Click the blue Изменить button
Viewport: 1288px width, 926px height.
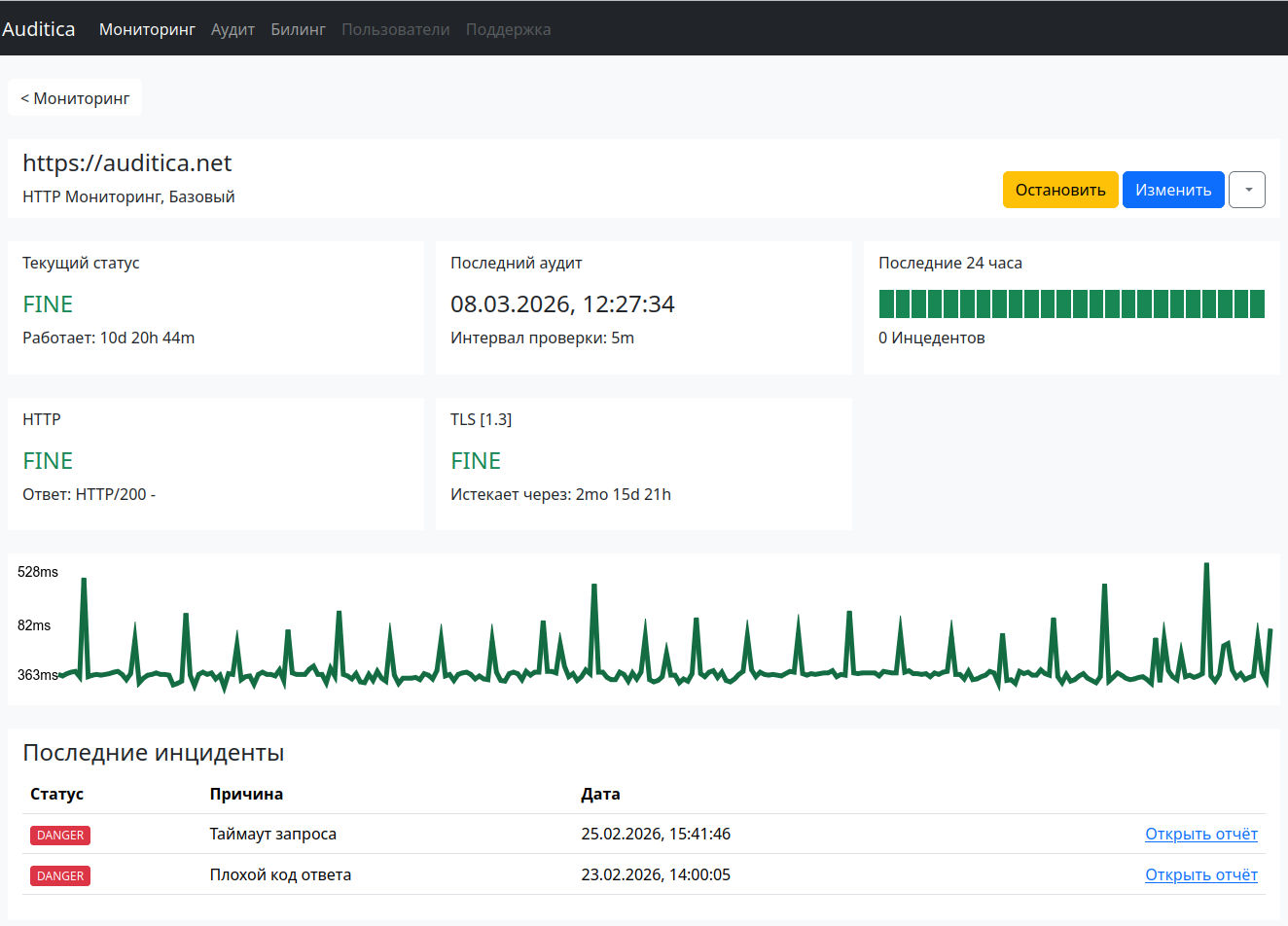1172,190
